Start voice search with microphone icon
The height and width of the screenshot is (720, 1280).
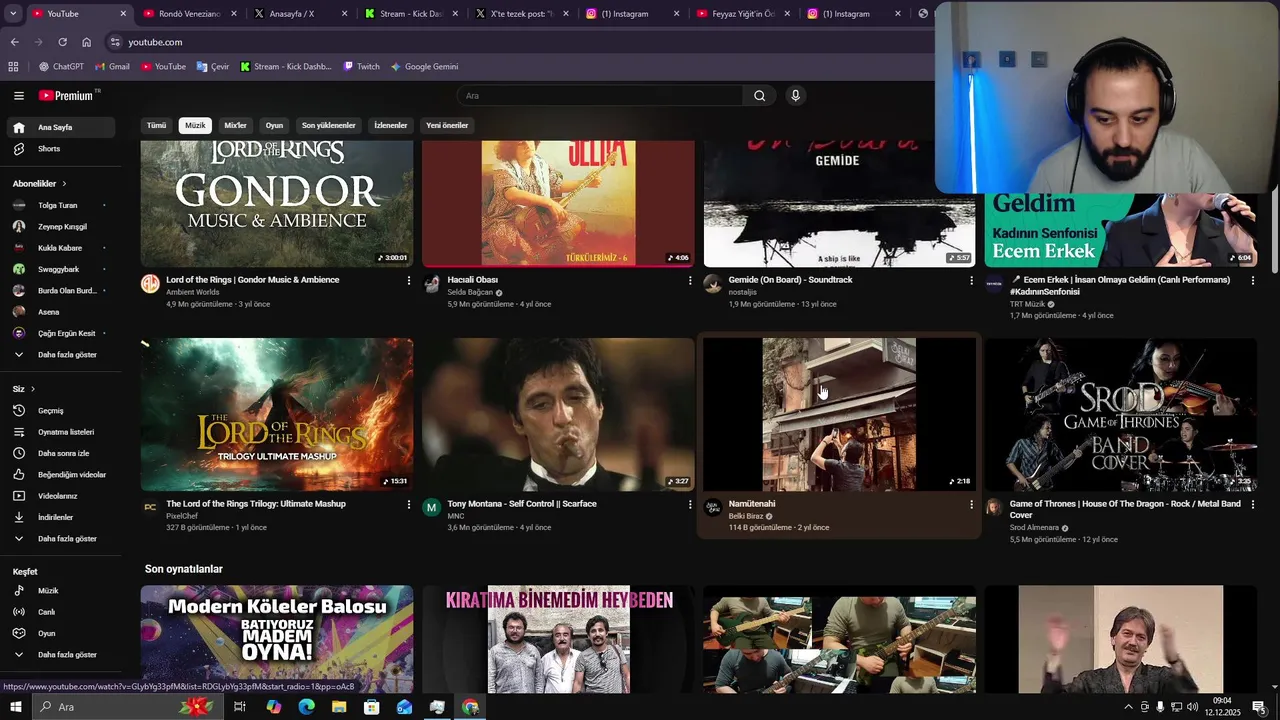tap(795, 96)
